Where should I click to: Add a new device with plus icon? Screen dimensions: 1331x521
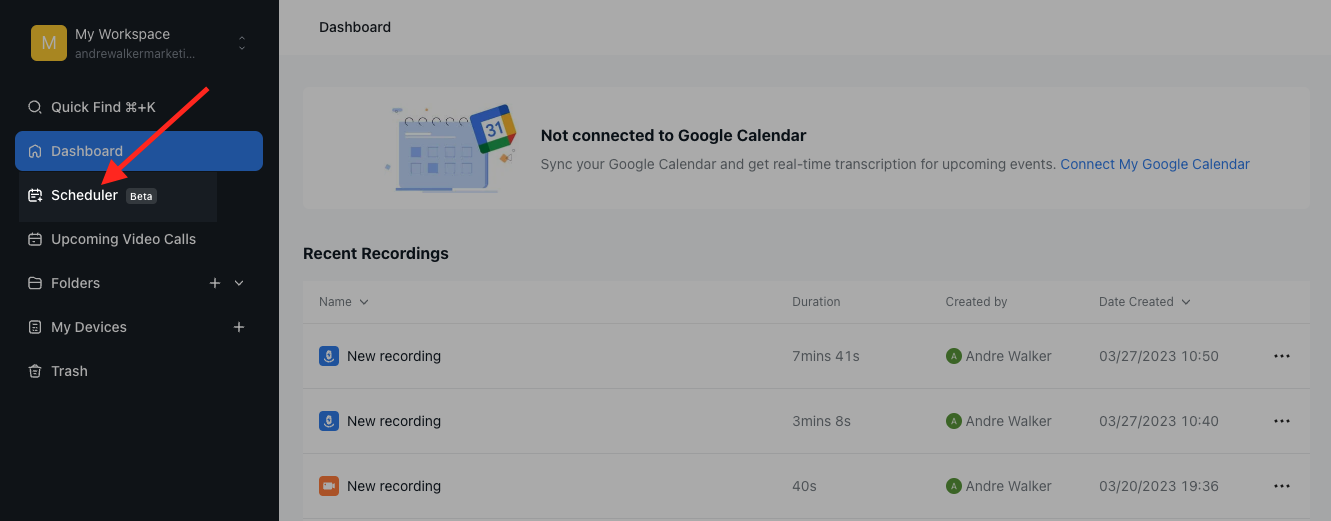[x=239, y=327]
